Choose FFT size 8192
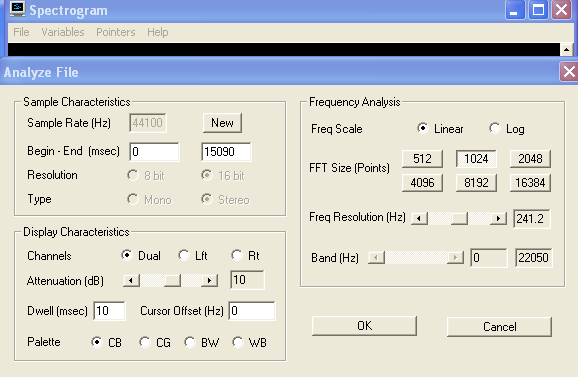The image size is (578, 377). [476, 183]
